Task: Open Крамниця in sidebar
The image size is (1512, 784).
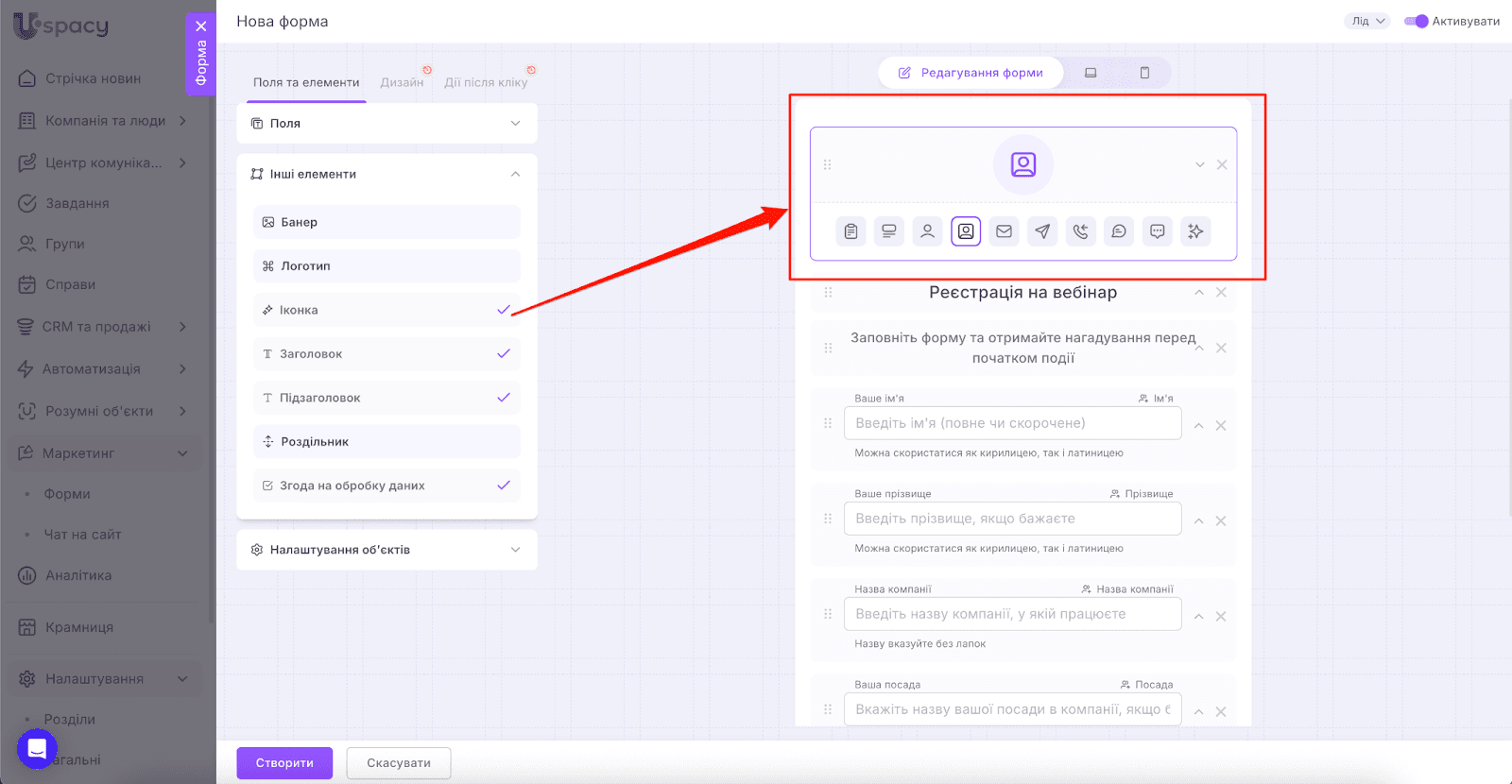Action: [x=79, y=627]
